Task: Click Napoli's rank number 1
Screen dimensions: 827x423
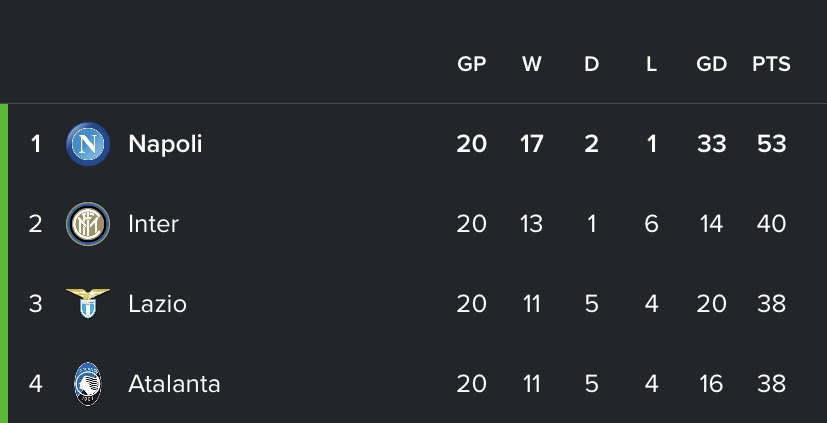Action: 36,144
